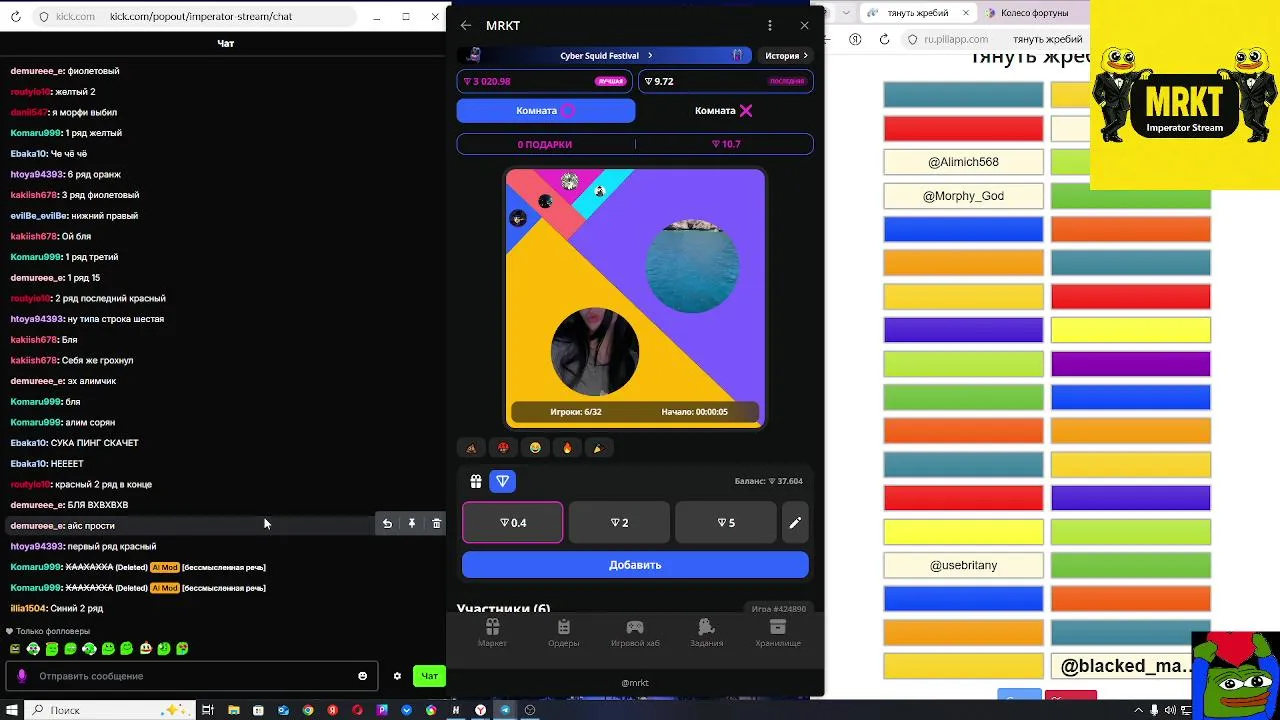The width and height of the screenshot is (1280, 720).
Task: Open Task View on the taskbar
Action: pos(208,710)
